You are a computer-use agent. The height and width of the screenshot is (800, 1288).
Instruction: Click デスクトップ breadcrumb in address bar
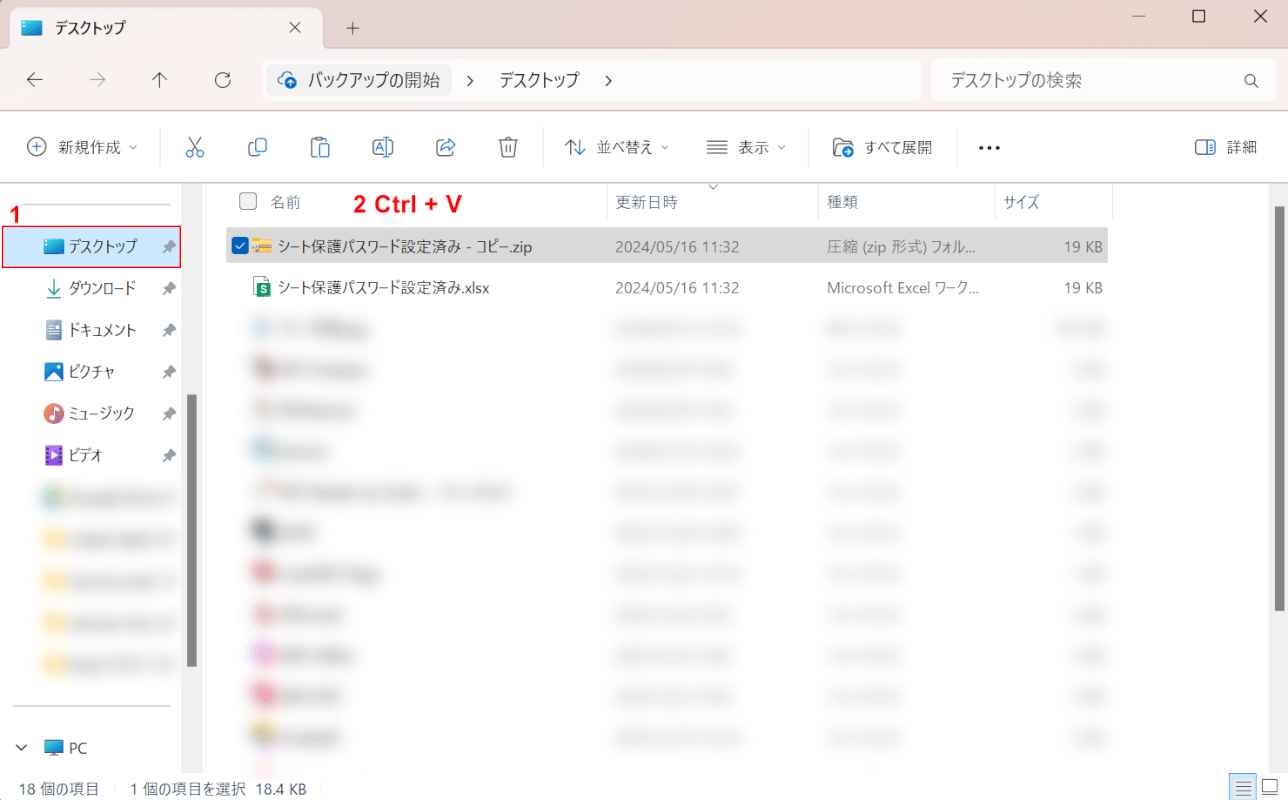[x=540, y=80]
